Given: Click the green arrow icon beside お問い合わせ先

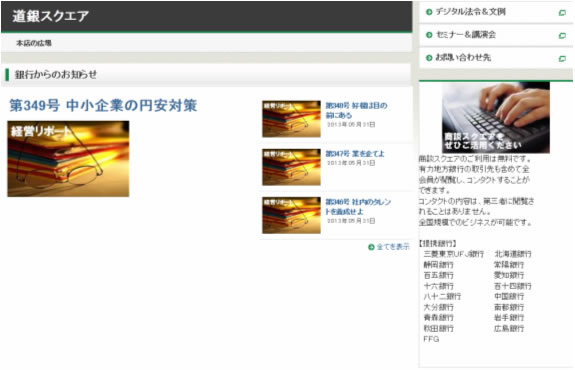Looking at the screenshot, I should click(x=429, y=58).
